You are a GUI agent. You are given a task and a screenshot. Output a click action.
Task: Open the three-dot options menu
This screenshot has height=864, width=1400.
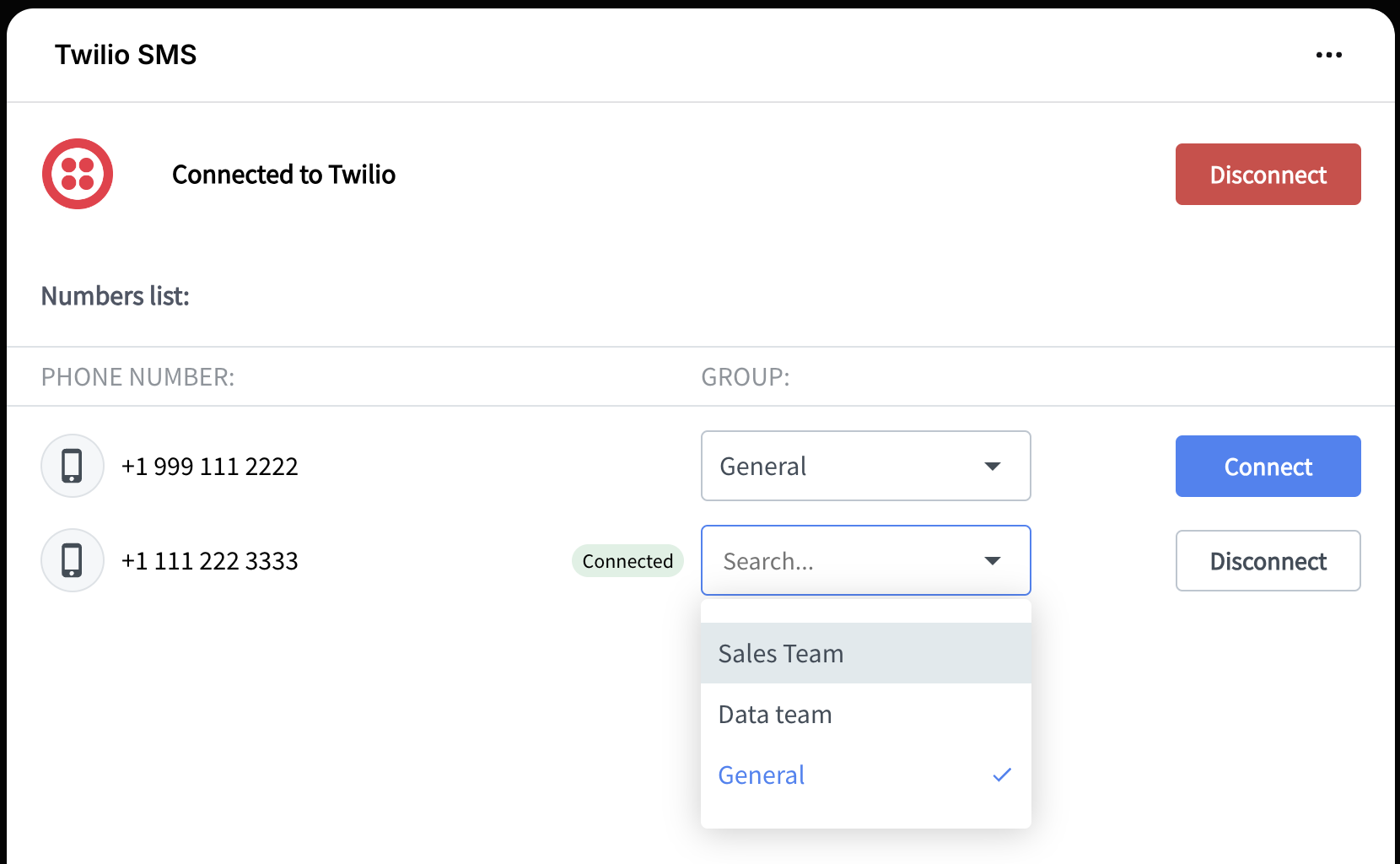1329,54
